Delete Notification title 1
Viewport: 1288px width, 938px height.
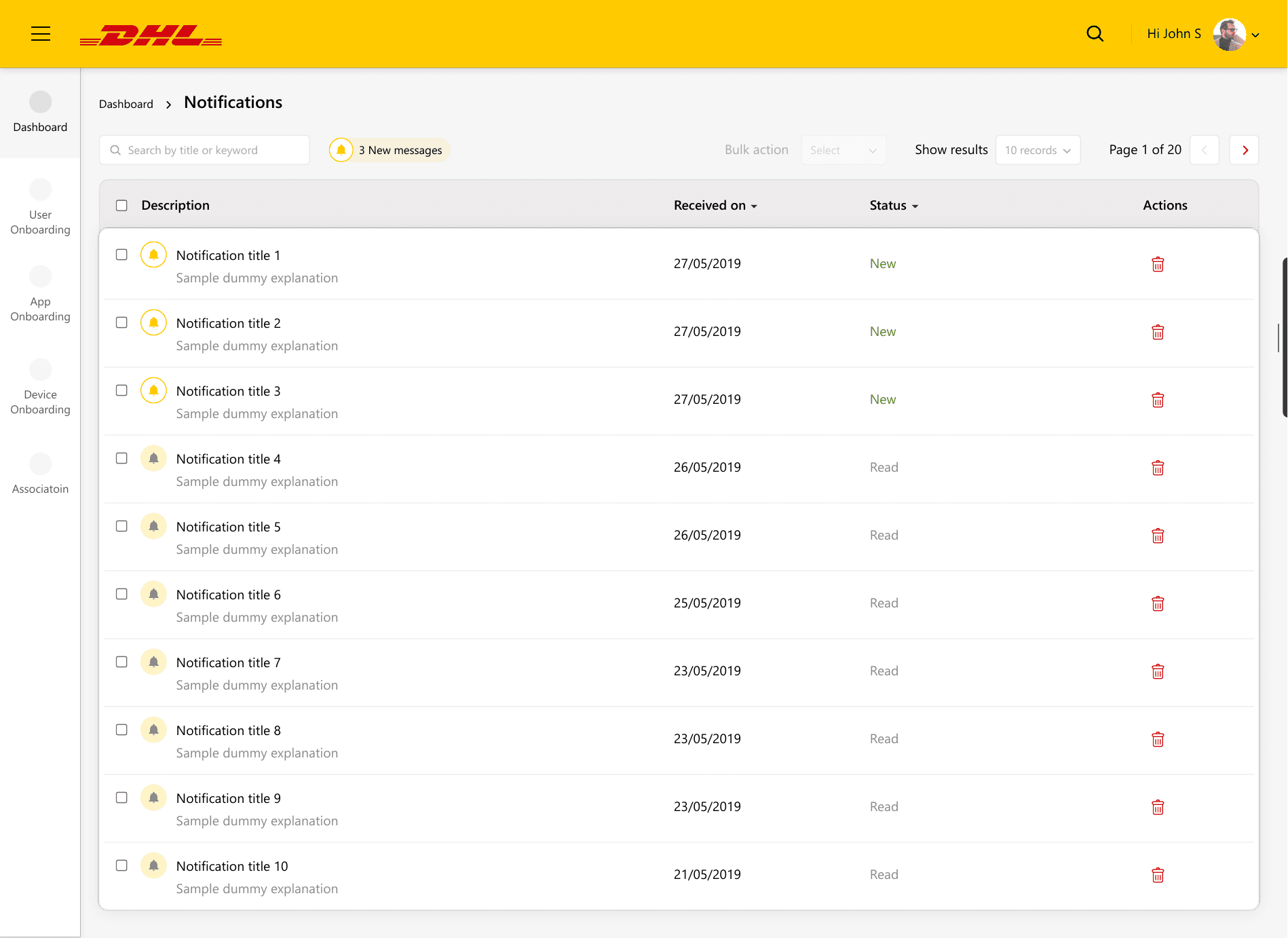click(1158, 264)
